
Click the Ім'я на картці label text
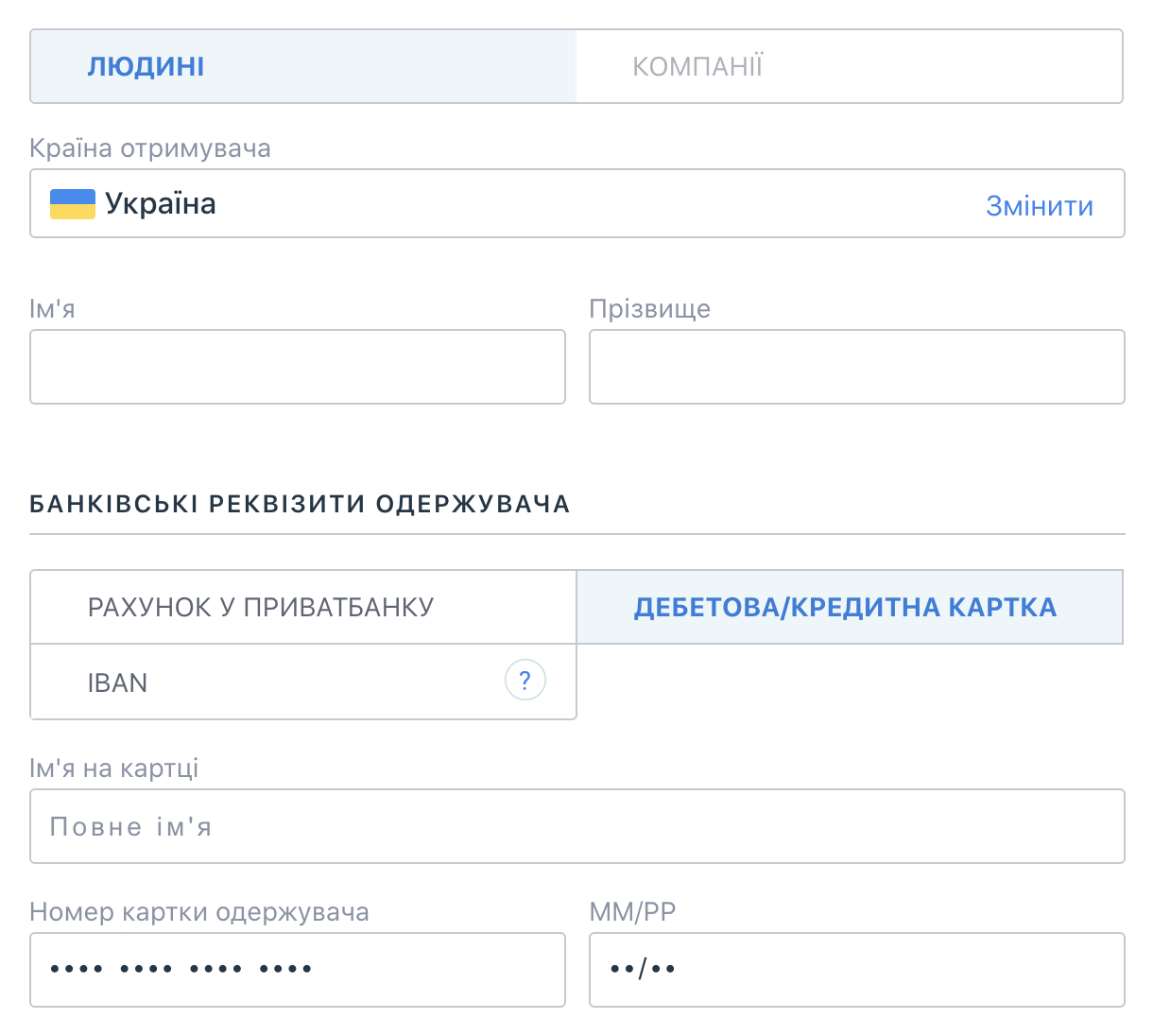coord(114,768)
